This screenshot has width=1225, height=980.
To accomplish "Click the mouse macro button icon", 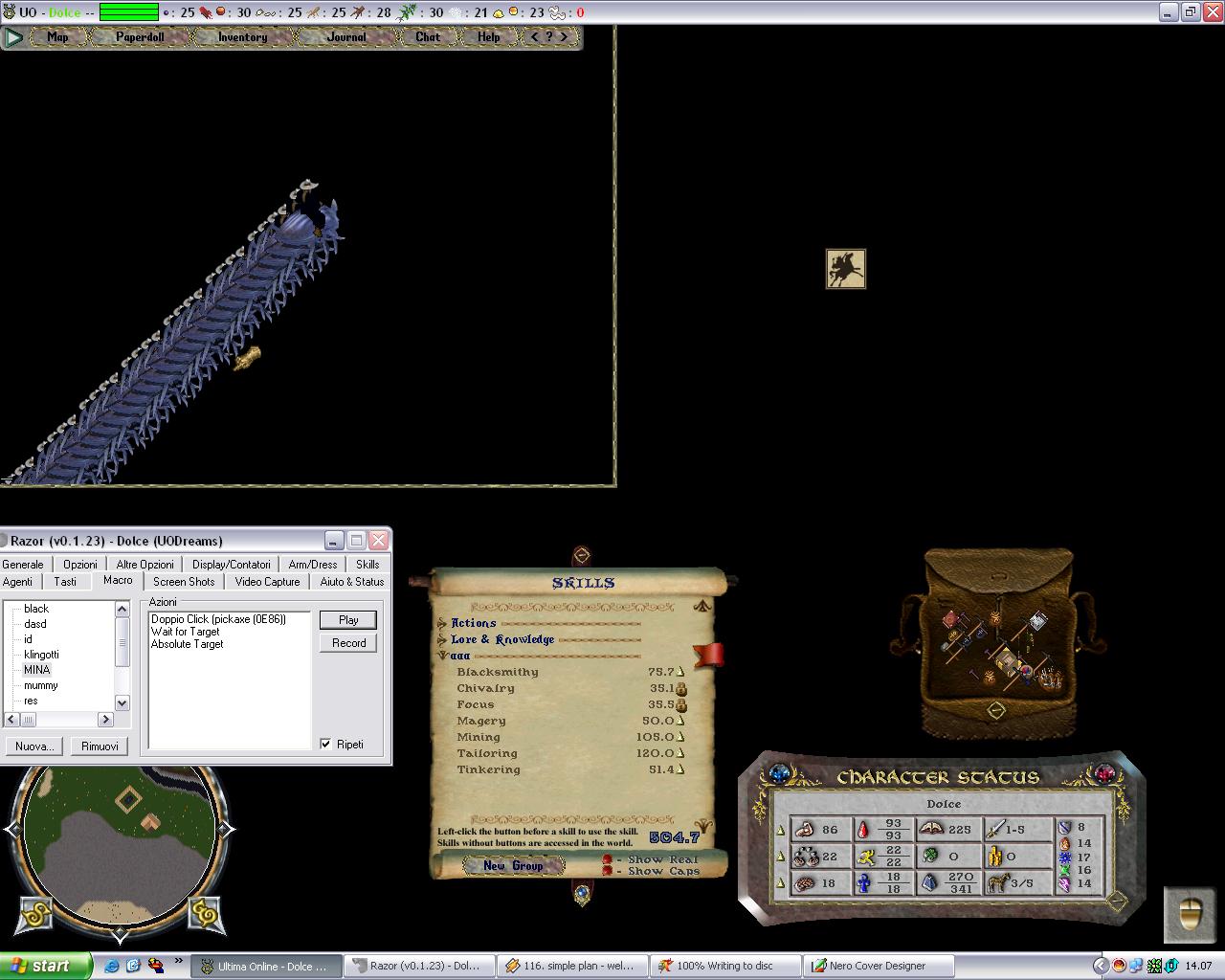I will tap(1190, 915).
